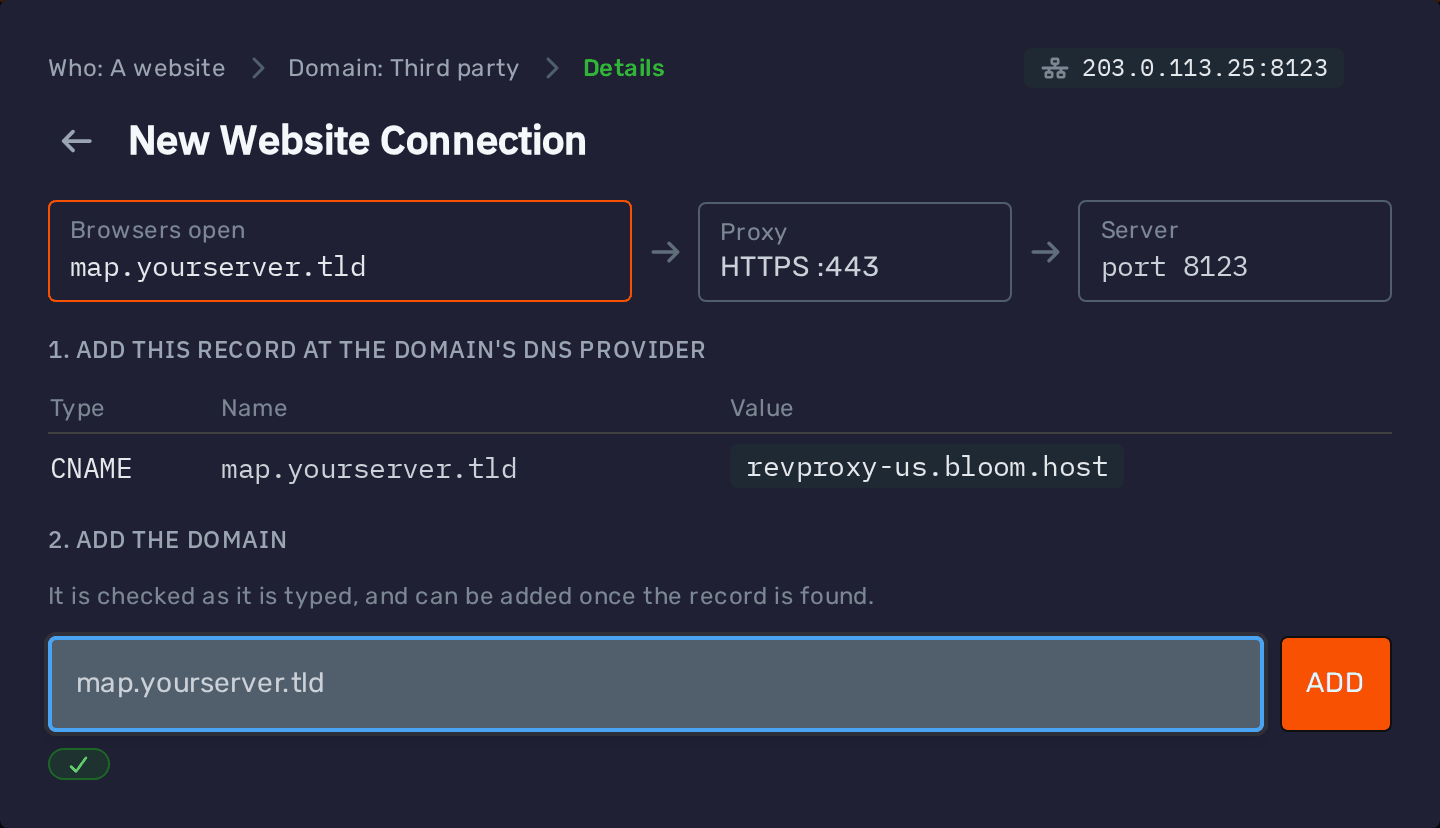This screenshot has width=1440, height=828.
Task: Click '2. ADD THE DOMAIN' section heading
Action: pyautogui.click(x=168, y=540)
